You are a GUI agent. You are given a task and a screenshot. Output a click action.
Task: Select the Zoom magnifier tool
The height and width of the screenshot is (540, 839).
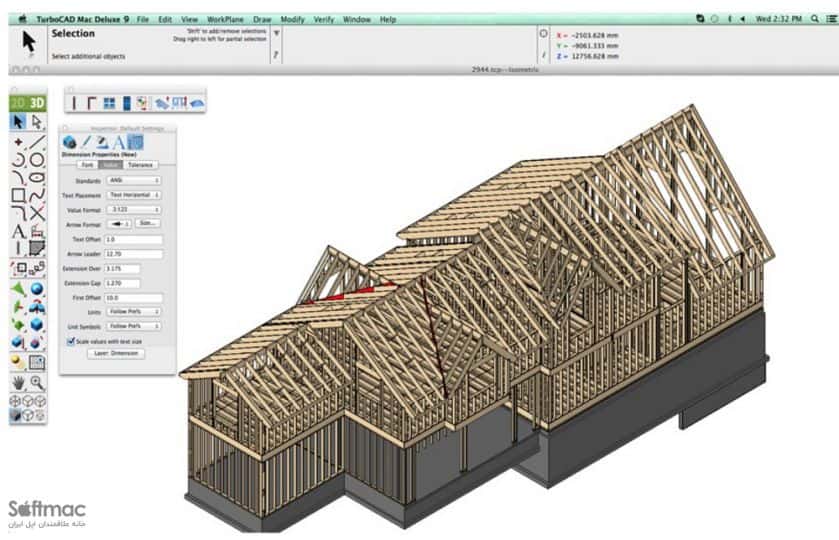click(x=37, y=382)
